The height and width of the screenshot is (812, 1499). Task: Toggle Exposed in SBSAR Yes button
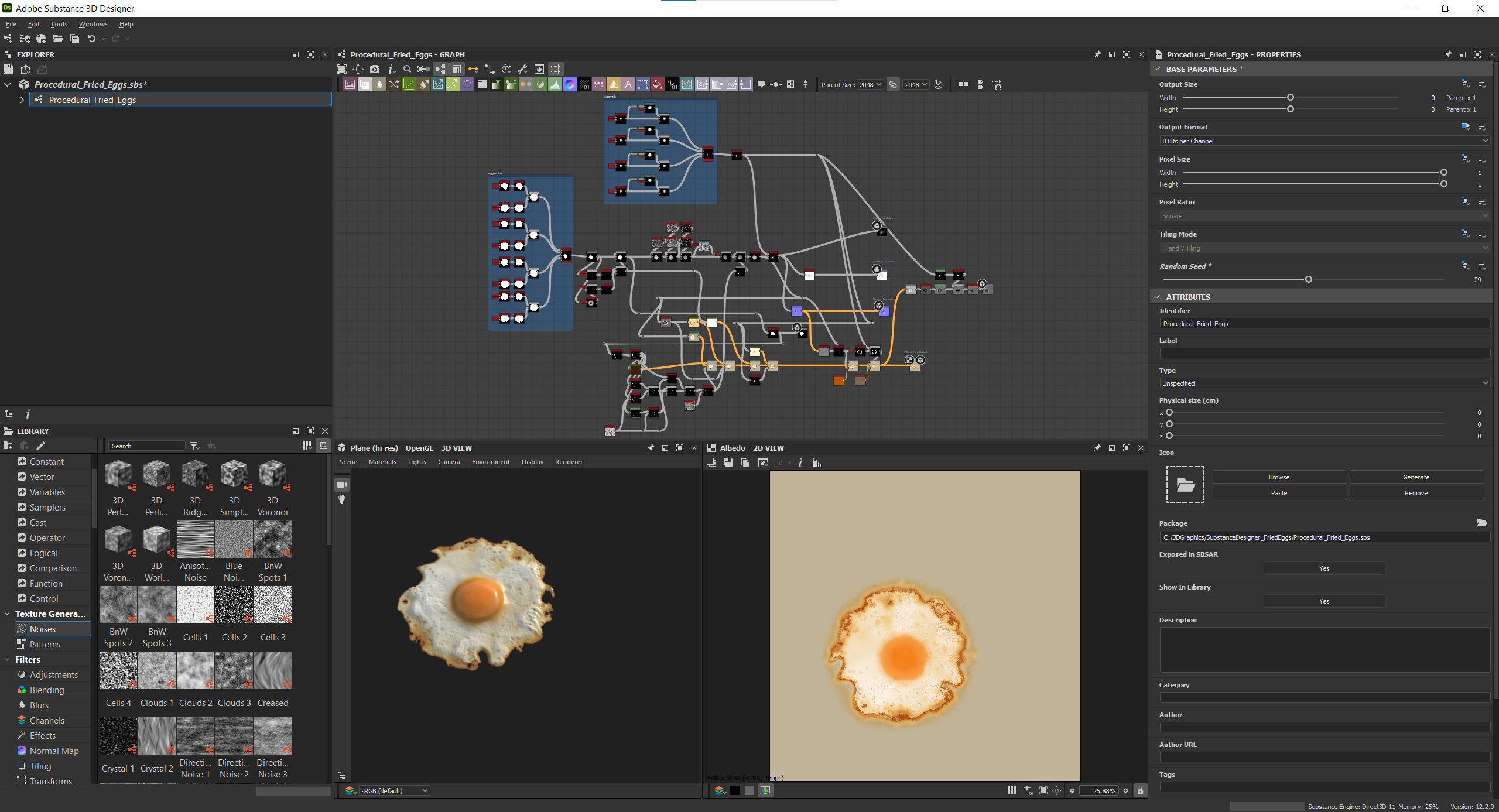point(1324,568)
